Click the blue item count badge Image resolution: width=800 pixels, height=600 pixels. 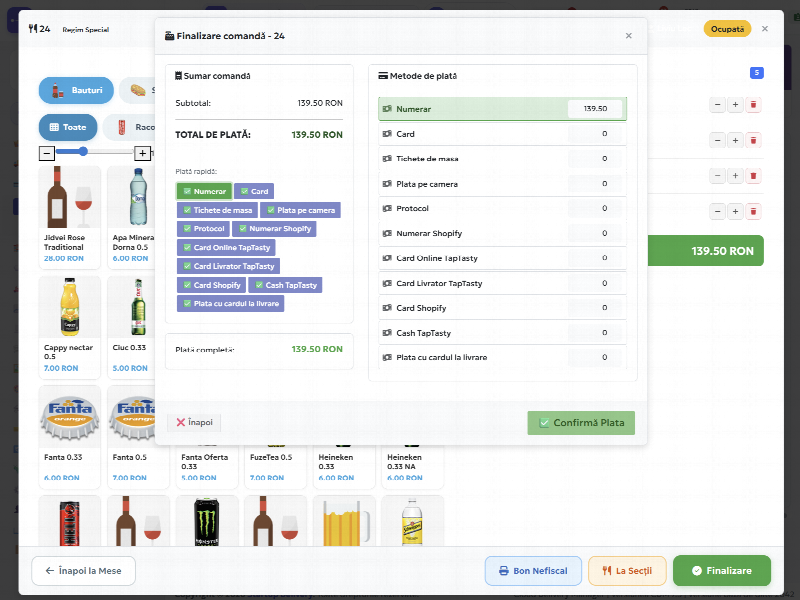[757, 73]
